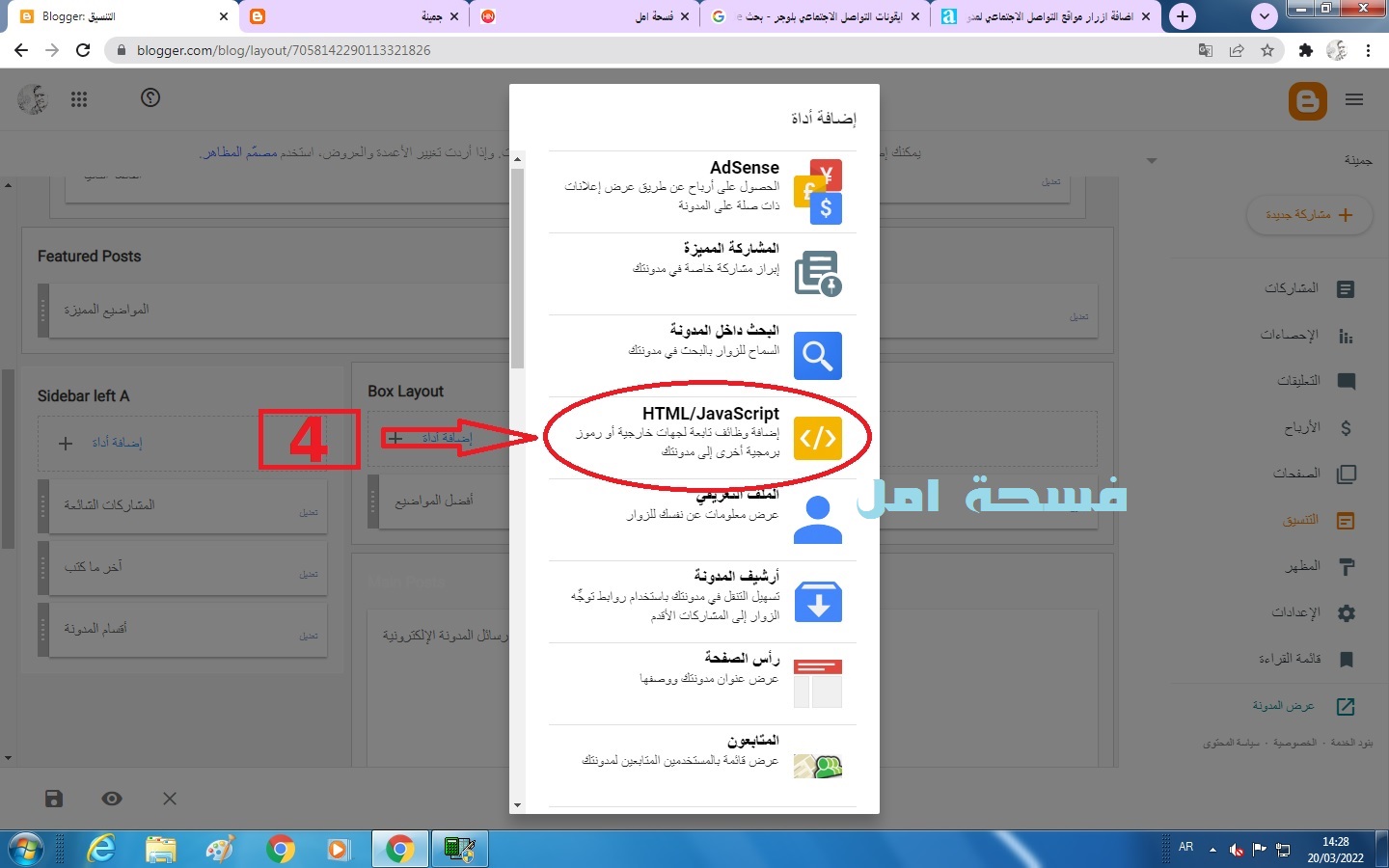The width and height of the screenshot is (1389, 868).
Task: Click the Blogger logo icon
Action: (1308, 100)
